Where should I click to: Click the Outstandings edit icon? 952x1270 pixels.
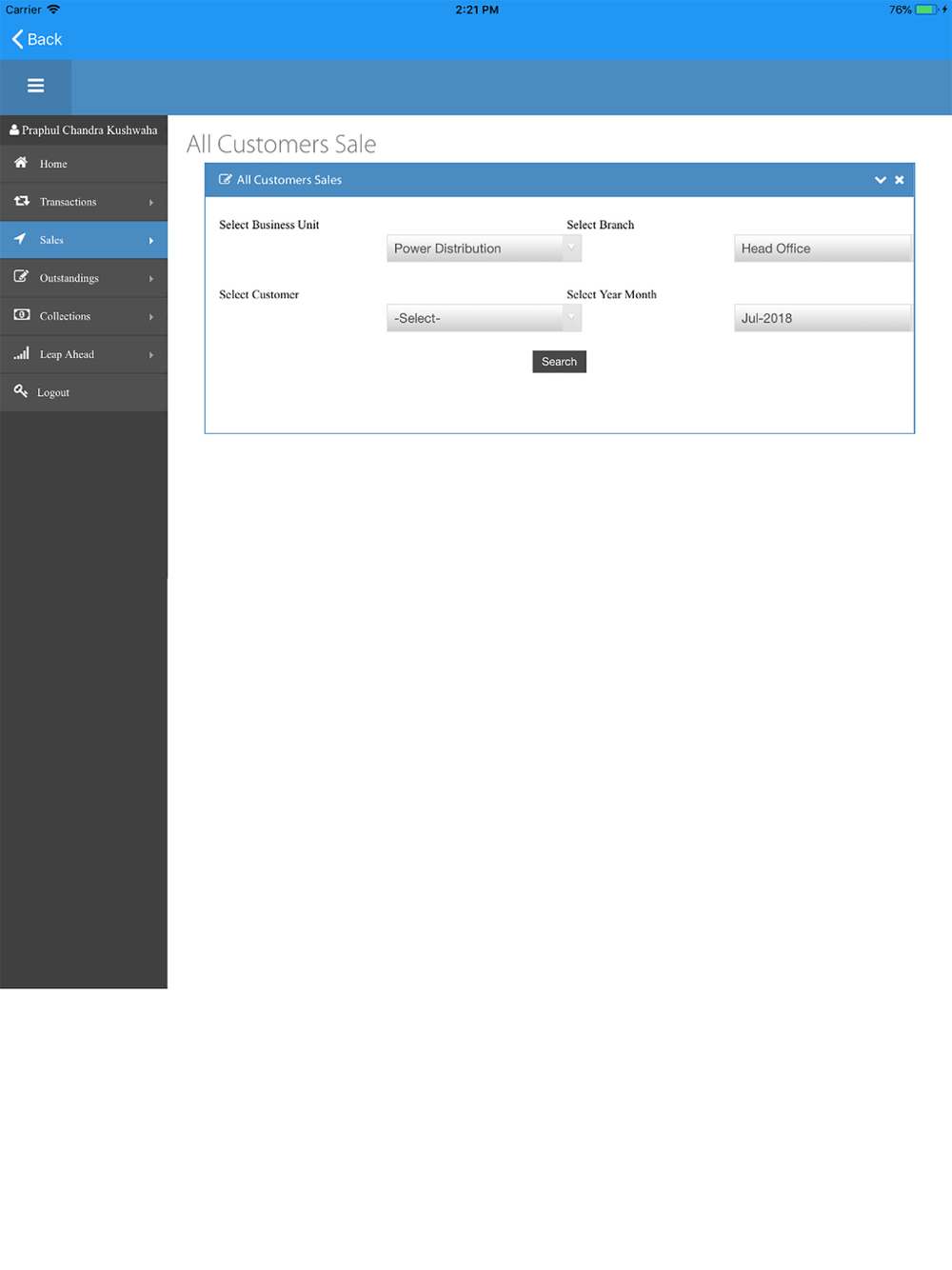click(21, 277)
